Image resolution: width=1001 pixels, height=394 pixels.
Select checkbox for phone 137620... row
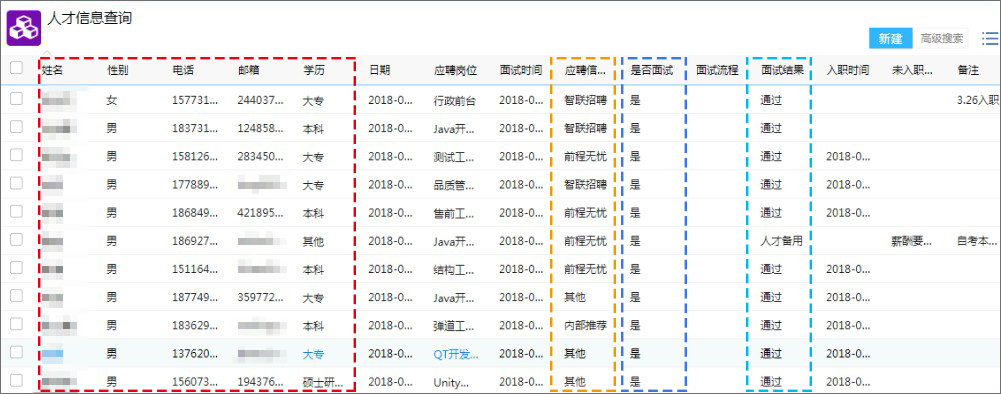pos(17,351)
